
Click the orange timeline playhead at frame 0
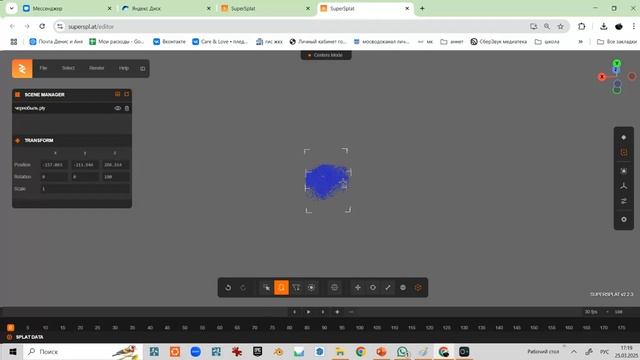[x=11, y=328]
